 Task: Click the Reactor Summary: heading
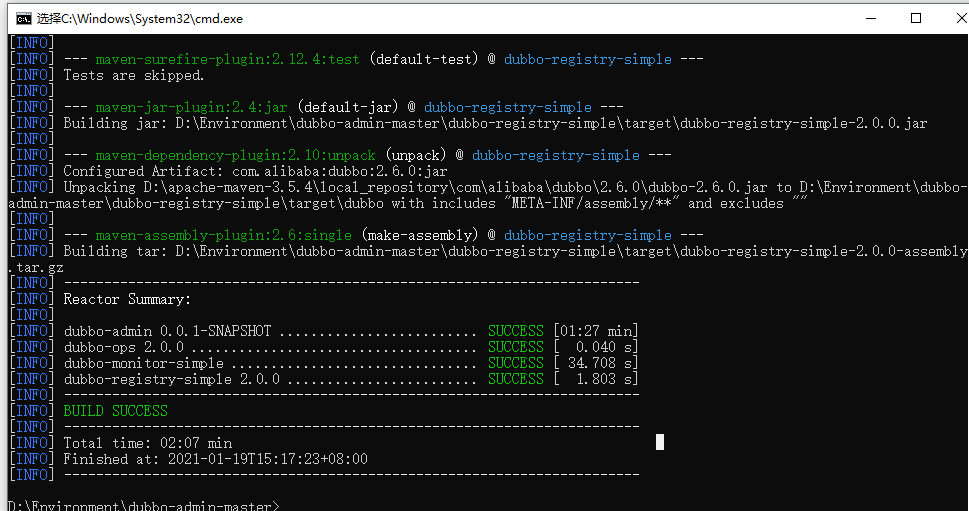(127, 300)
